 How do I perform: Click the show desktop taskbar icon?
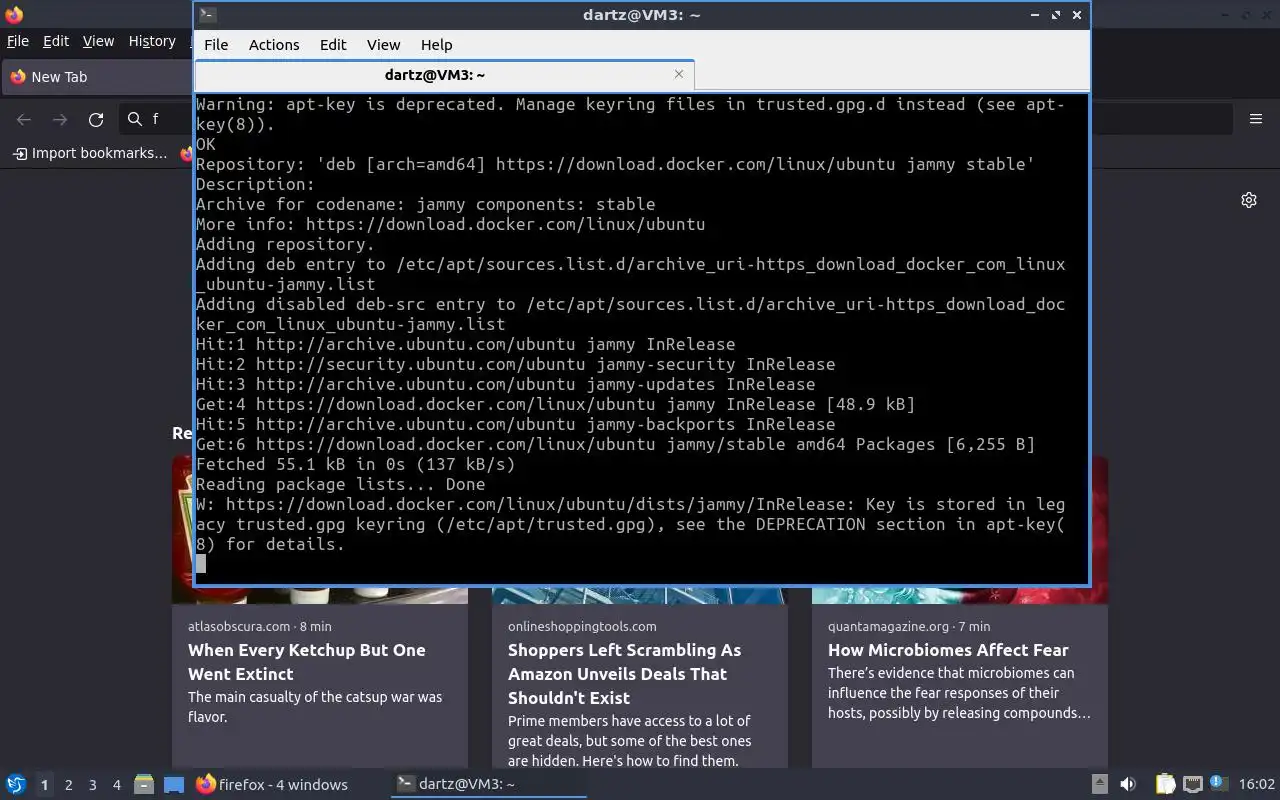(174, 785)
